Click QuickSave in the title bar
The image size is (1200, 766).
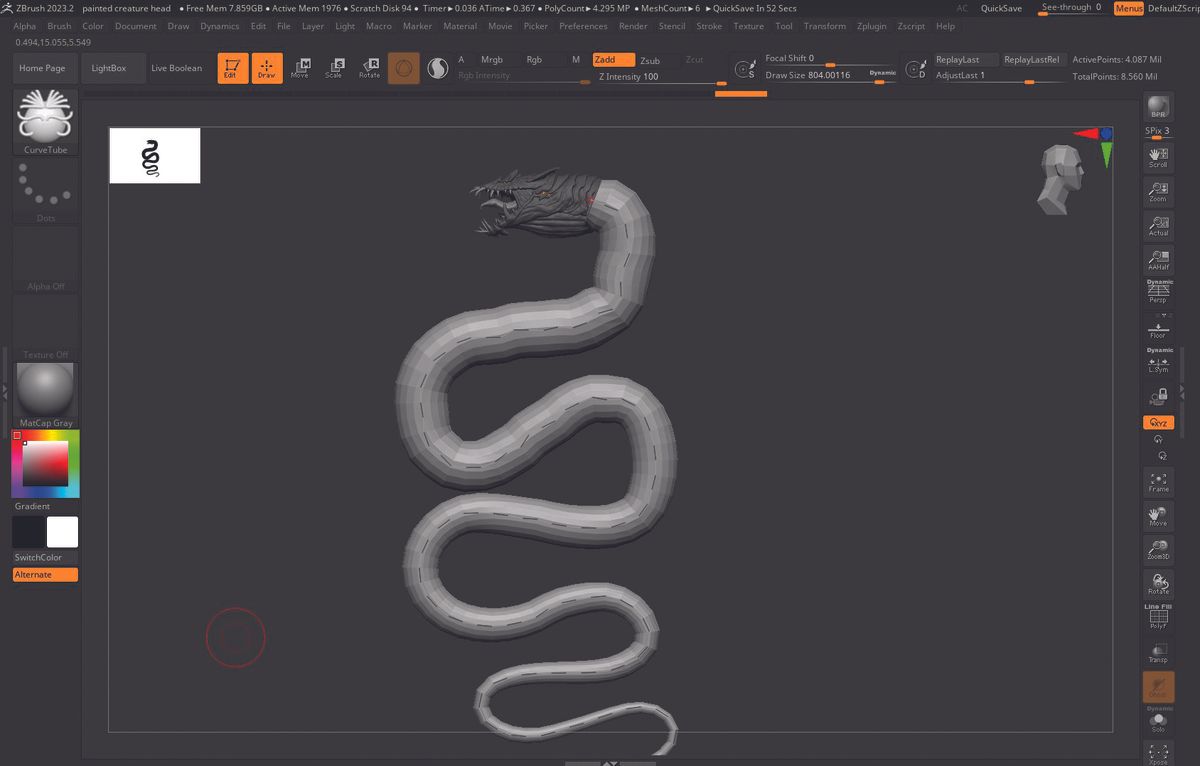click(1000, 8)
